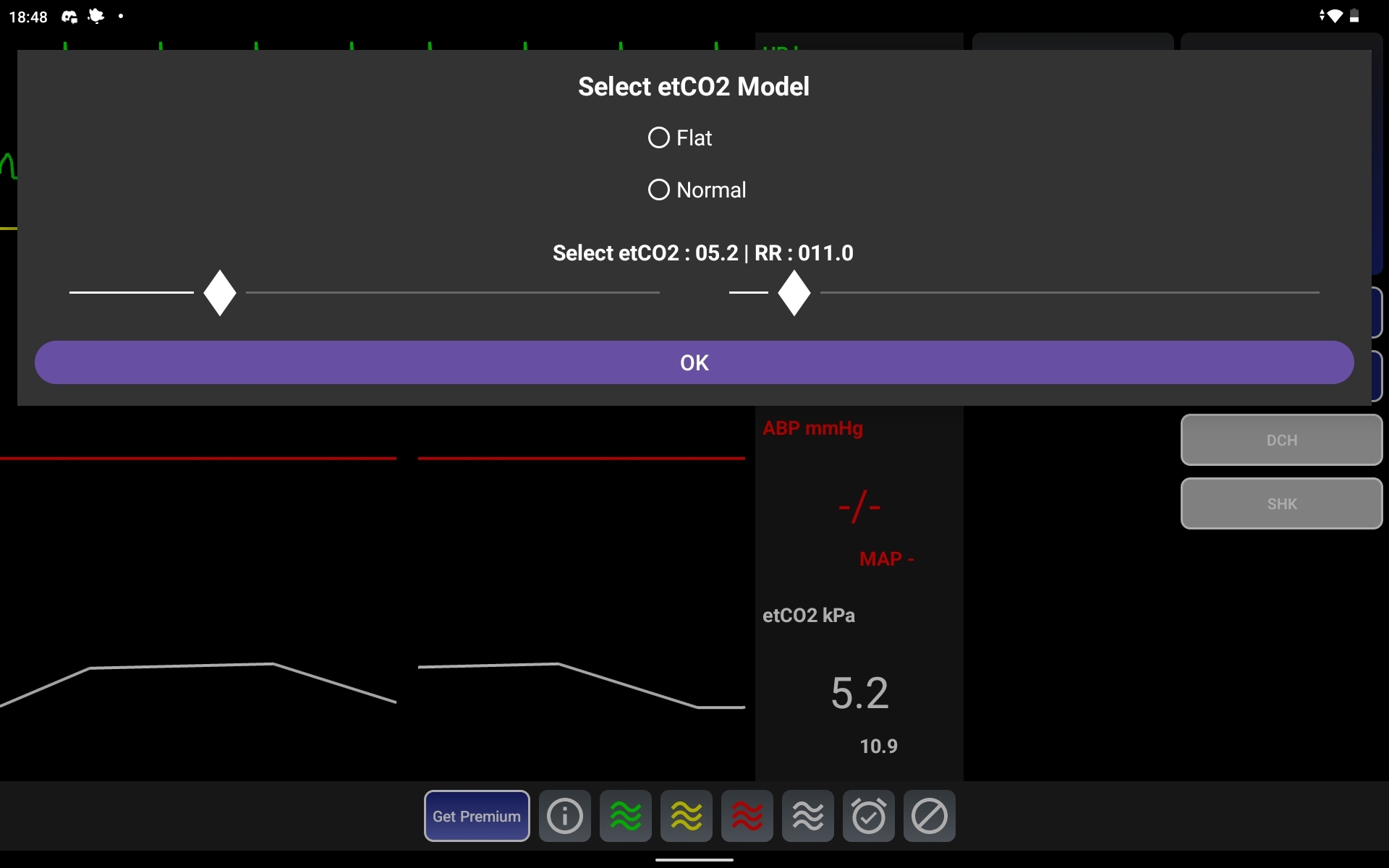Tap the red waveform icon

(x=747, y=816)
